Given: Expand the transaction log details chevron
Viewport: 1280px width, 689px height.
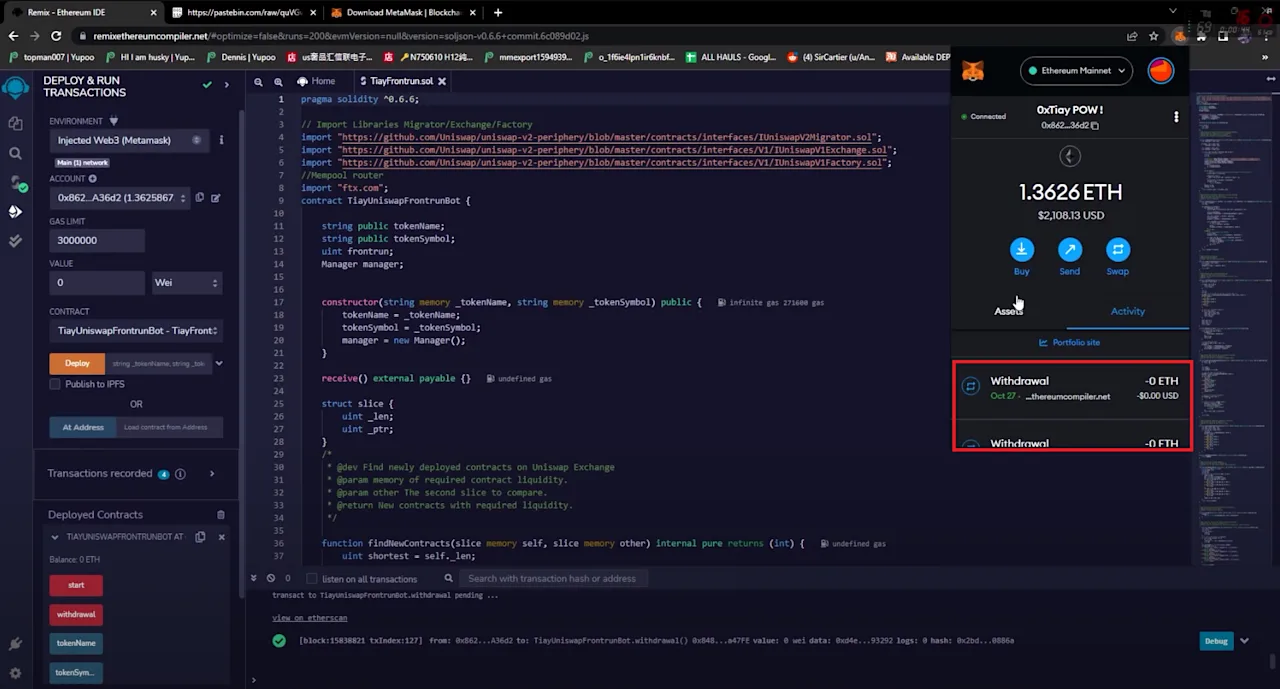Looking at the screenshot, I should tap(1244, 641).
